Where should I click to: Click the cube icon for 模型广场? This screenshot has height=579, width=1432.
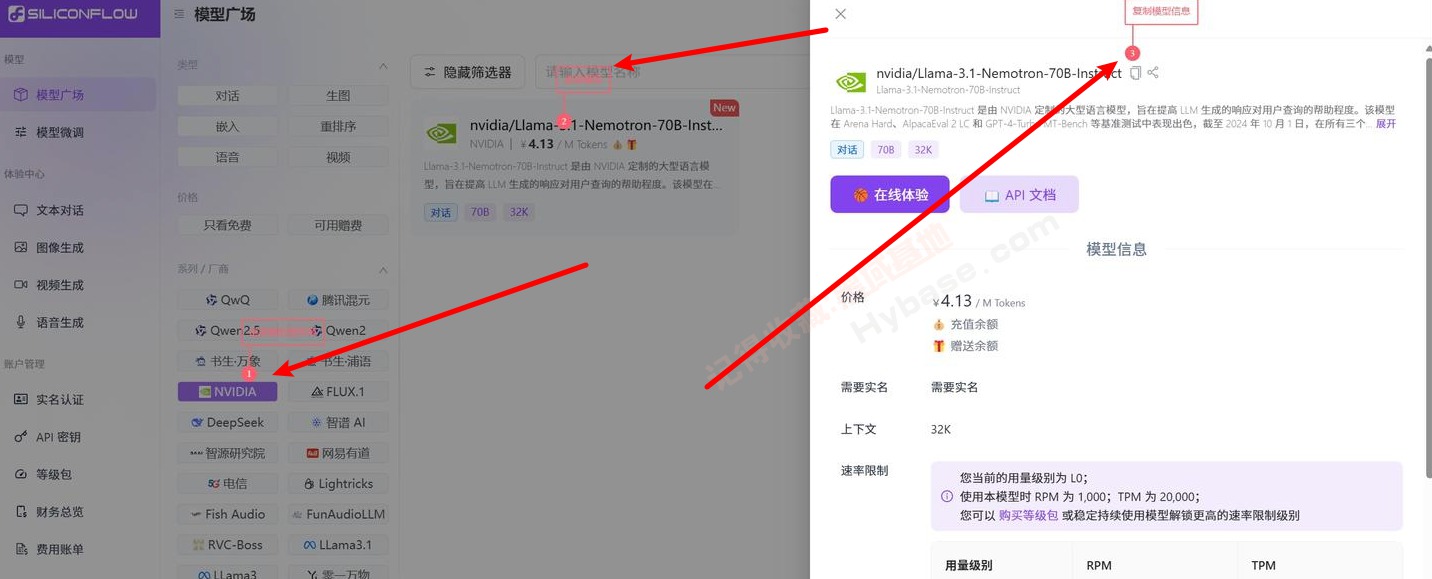20,95
